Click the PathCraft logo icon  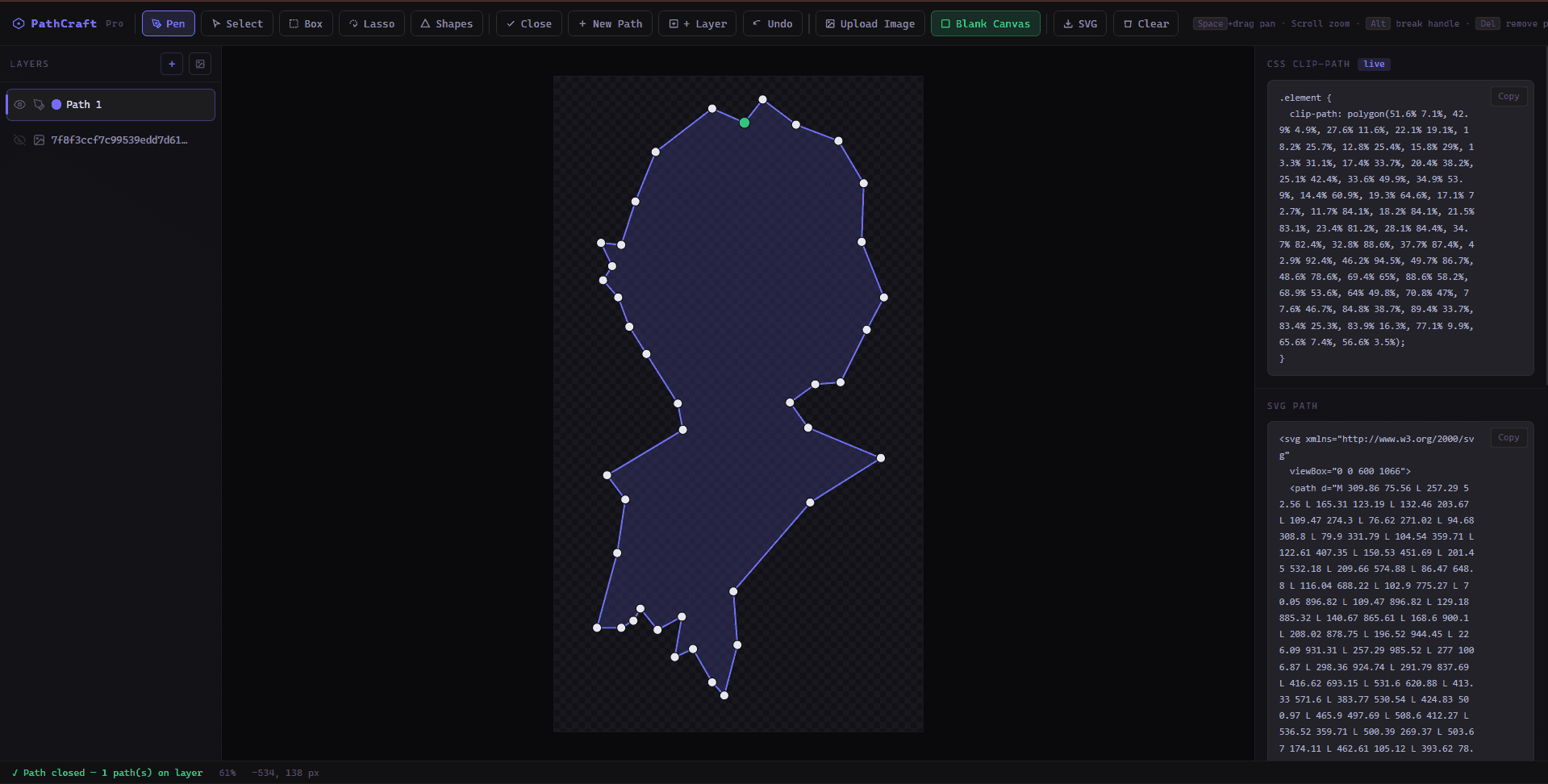[19, 23]
